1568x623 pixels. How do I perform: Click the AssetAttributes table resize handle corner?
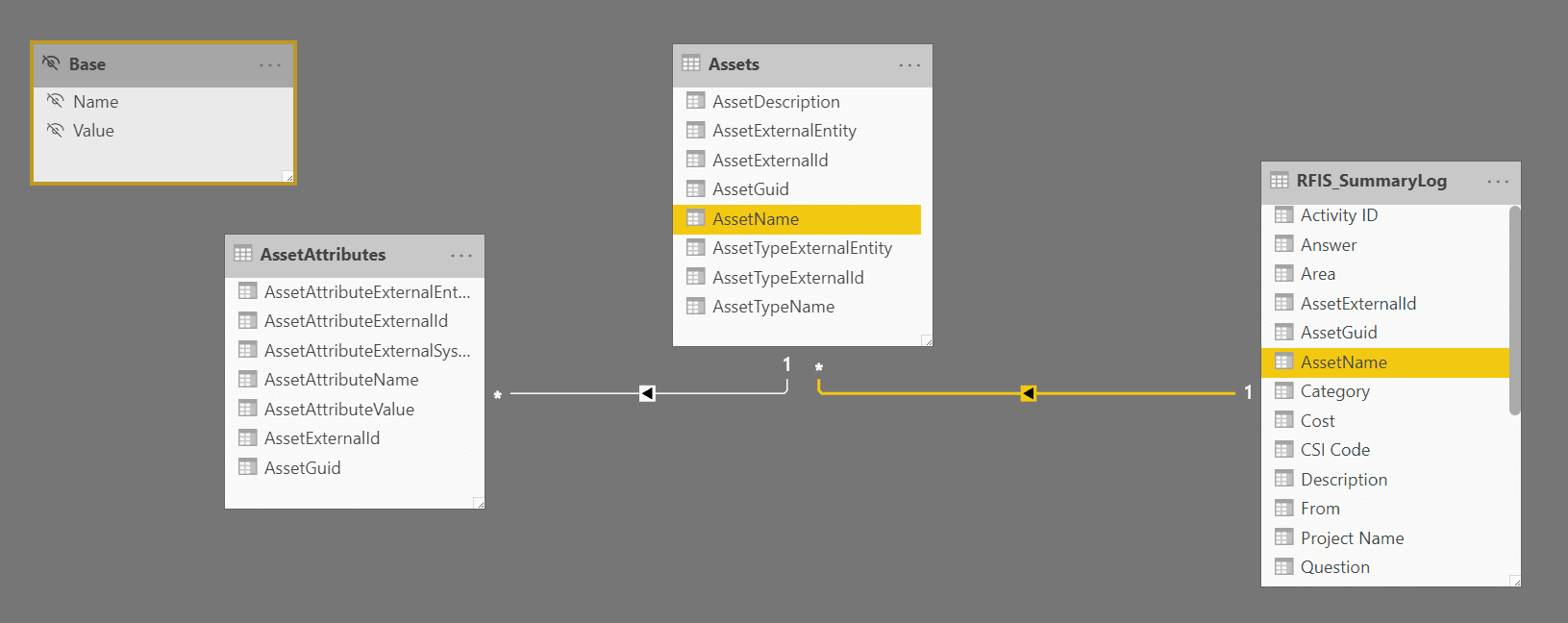(479, 503)
